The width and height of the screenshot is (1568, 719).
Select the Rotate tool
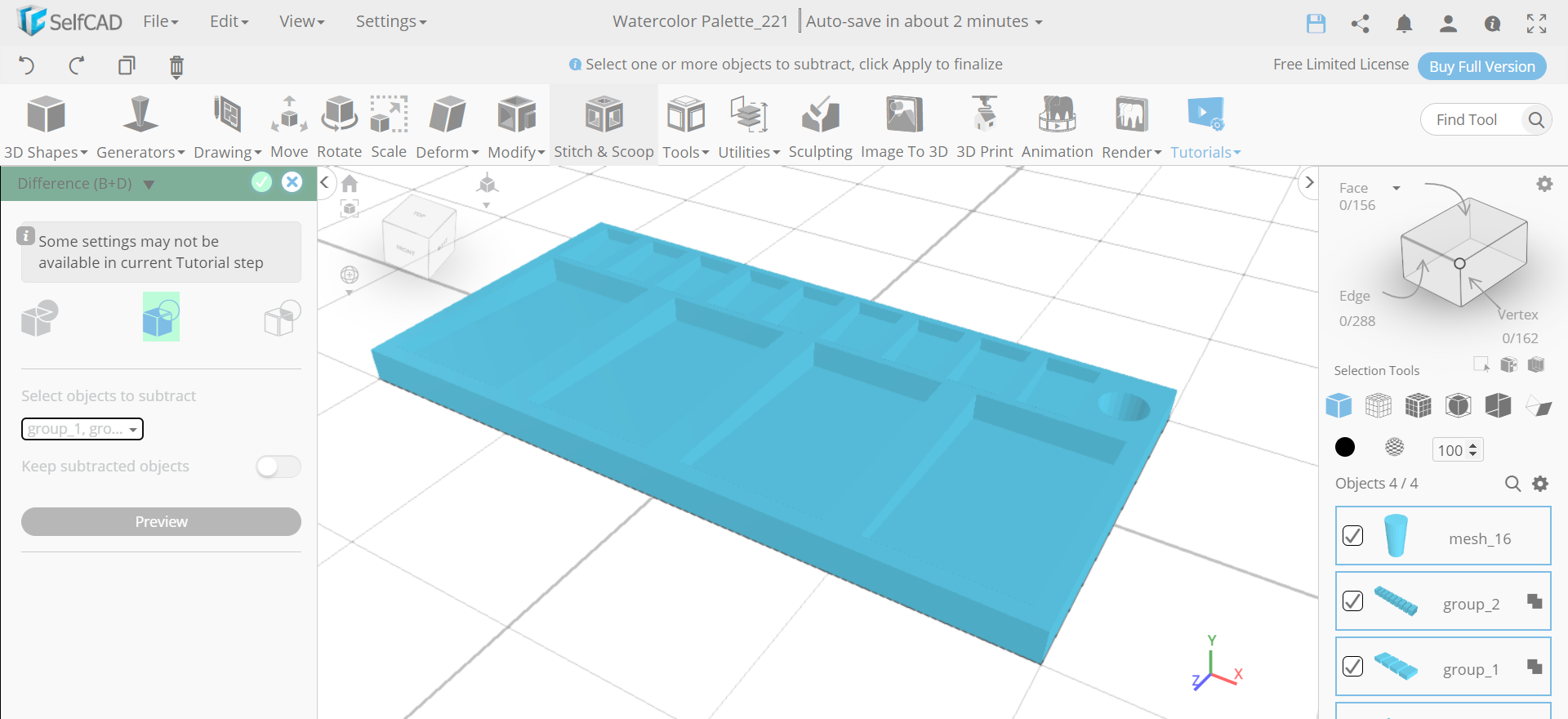coord(339,127)
